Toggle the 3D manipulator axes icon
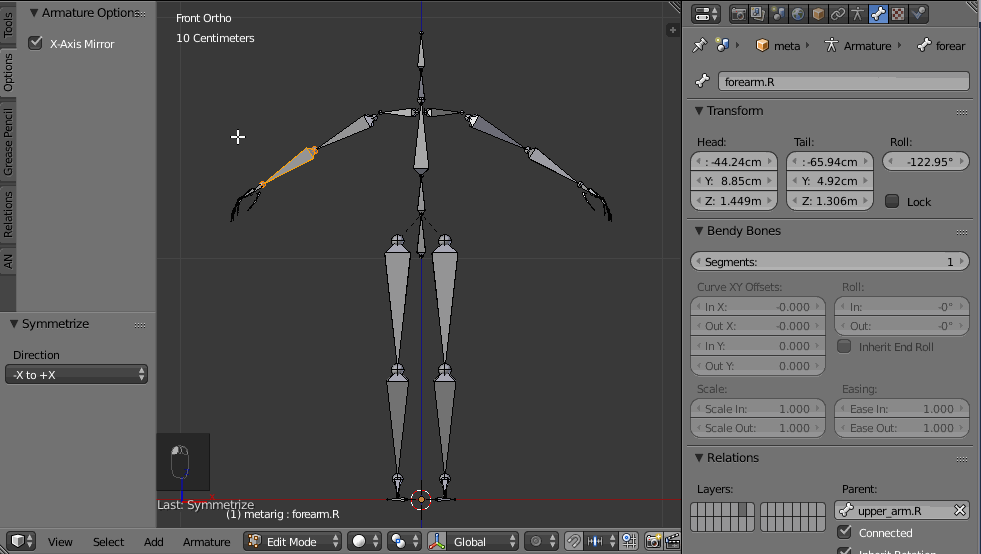Image resolution: width=981 pixels, height=554 pixels. point(437,541)
